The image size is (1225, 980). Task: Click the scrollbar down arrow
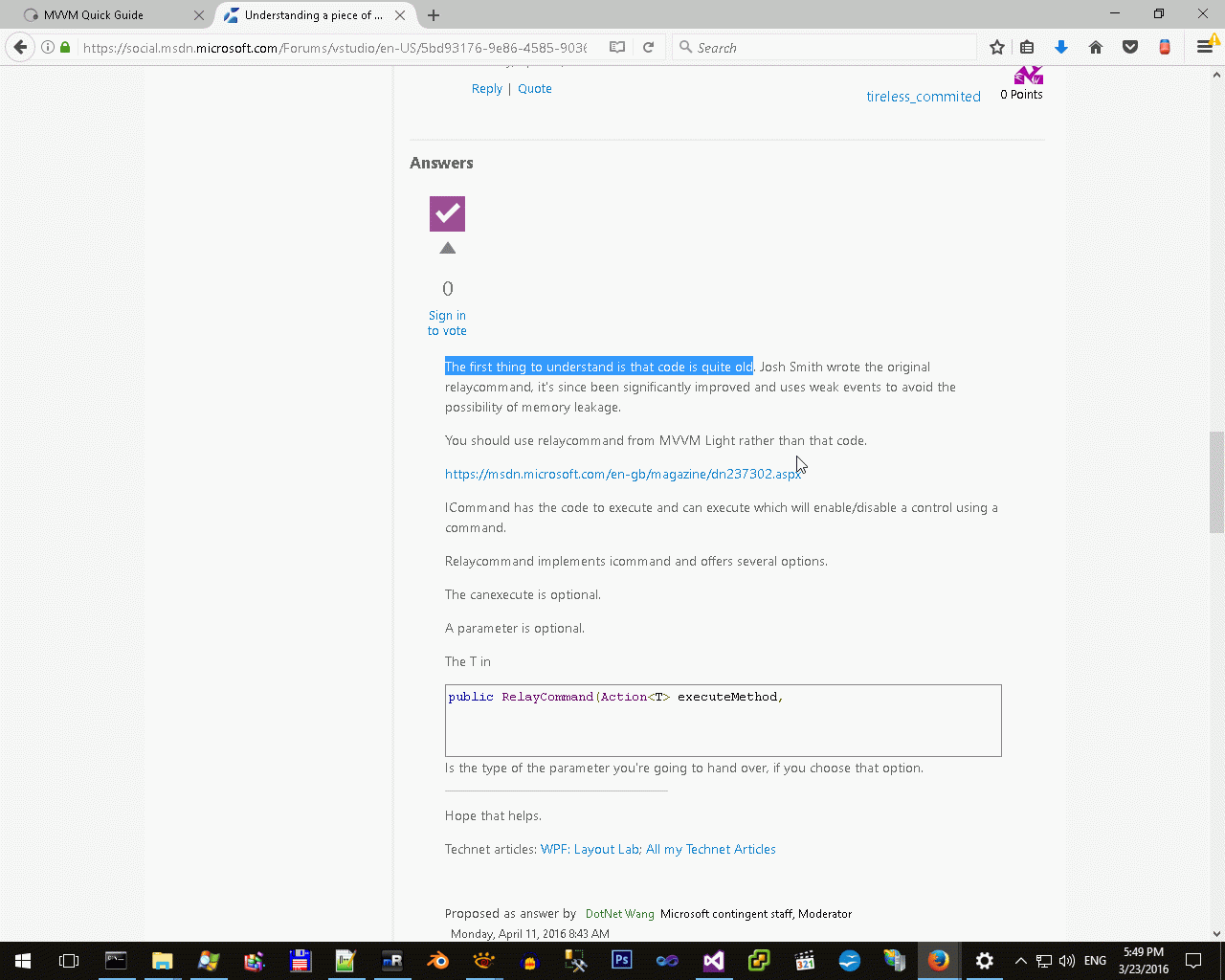1216,933
